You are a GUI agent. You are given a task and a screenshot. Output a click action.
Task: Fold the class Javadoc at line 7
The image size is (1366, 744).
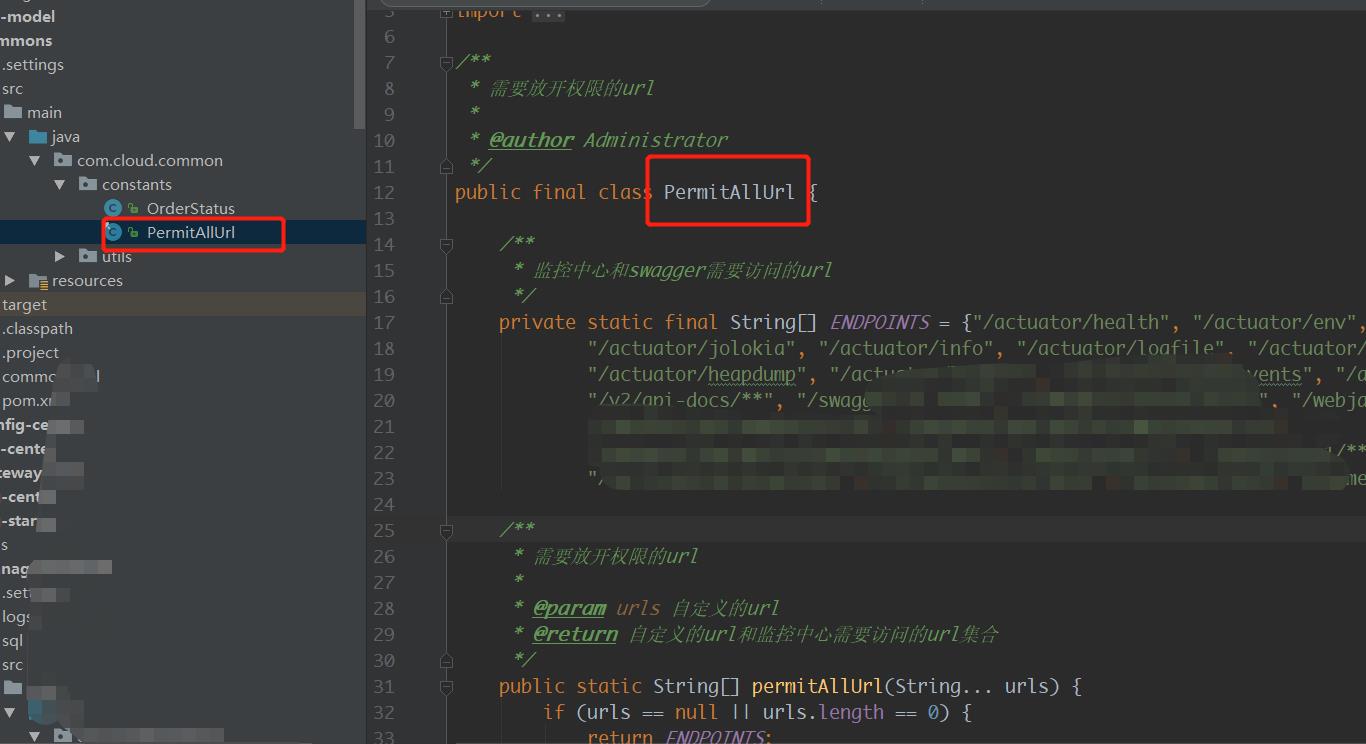446,62
